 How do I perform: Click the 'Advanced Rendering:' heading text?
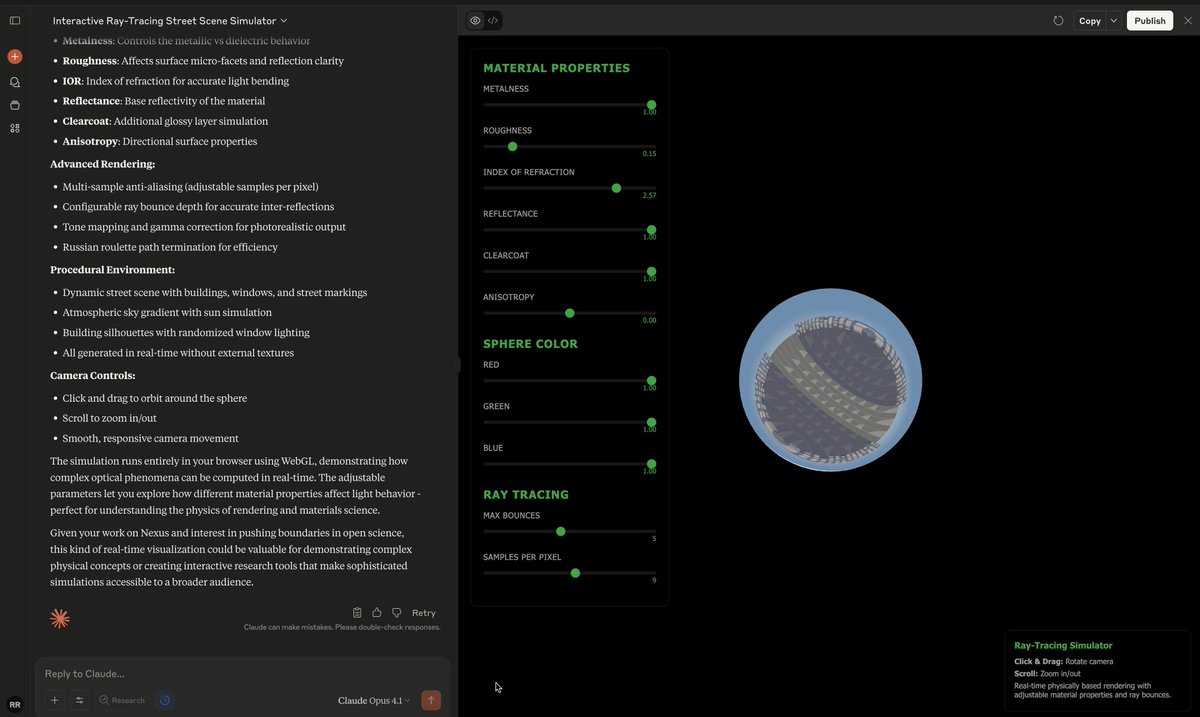pyautogui.click(x=102, y=164)
